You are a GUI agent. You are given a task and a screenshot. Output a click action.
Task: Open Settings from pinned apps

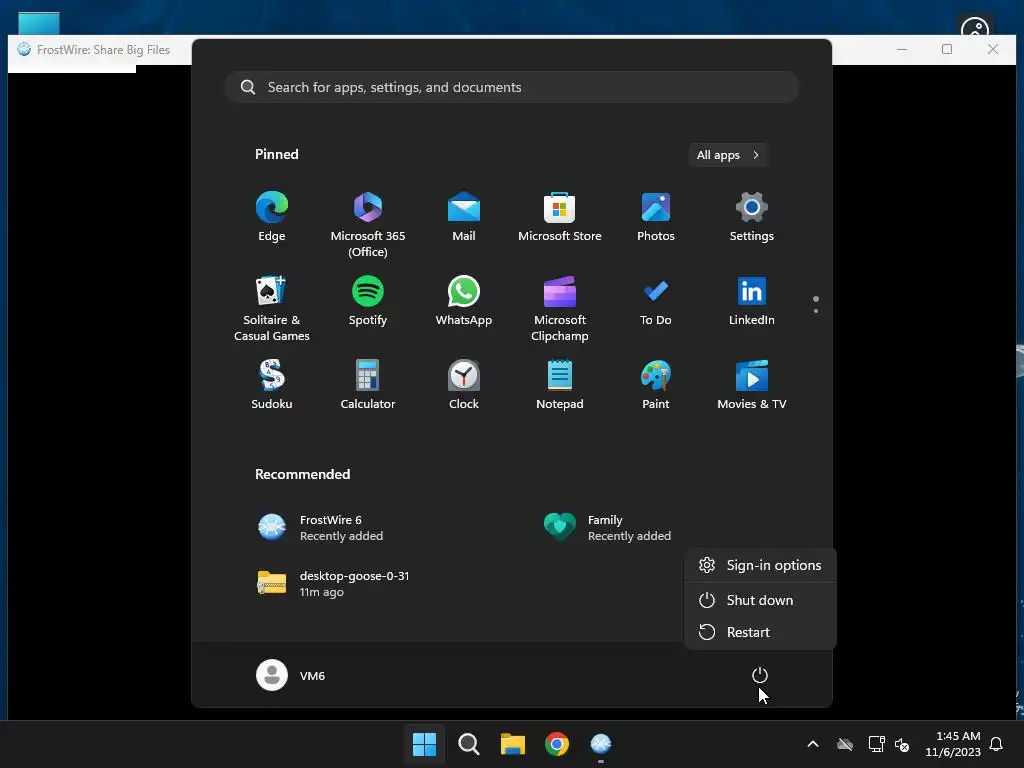[x=752, y=217]
